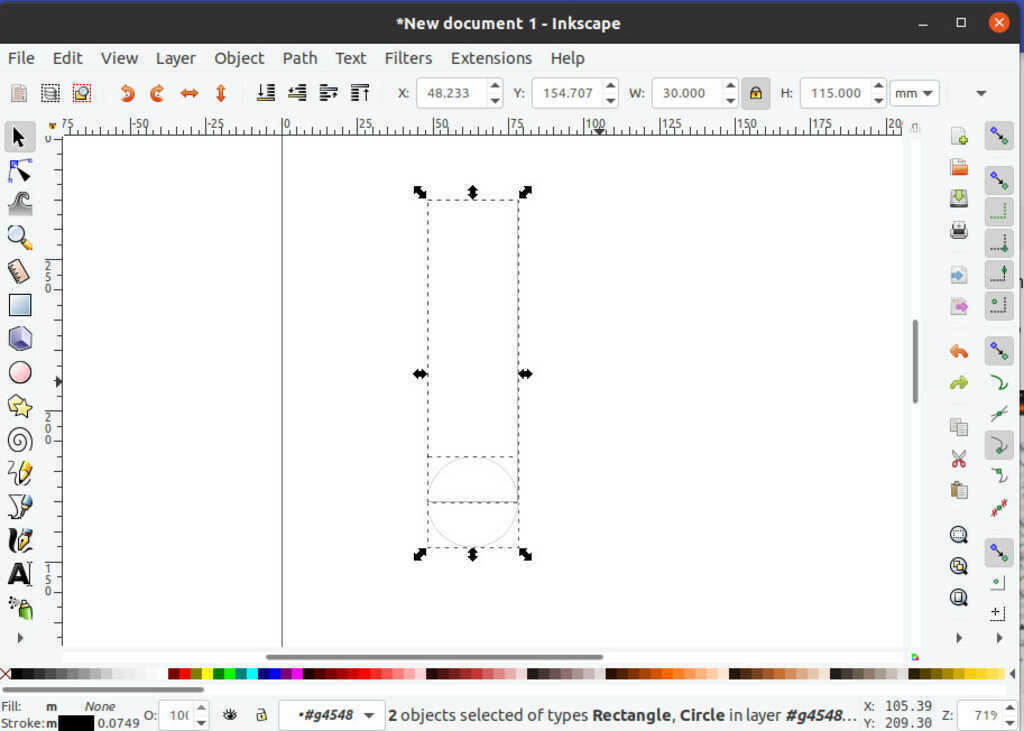Lower selection to bottom
Viewport: 1024px width, 731px height.
click(265, 93)
